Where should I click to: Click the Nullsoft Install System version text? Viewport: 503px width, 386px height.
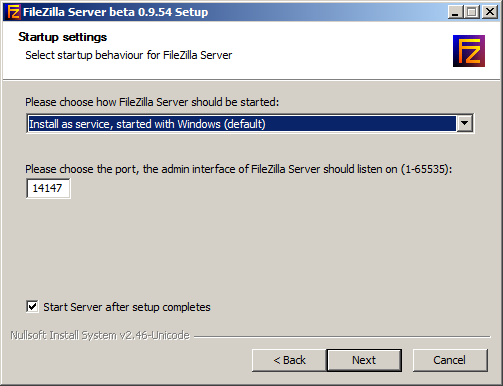(100, 335)
